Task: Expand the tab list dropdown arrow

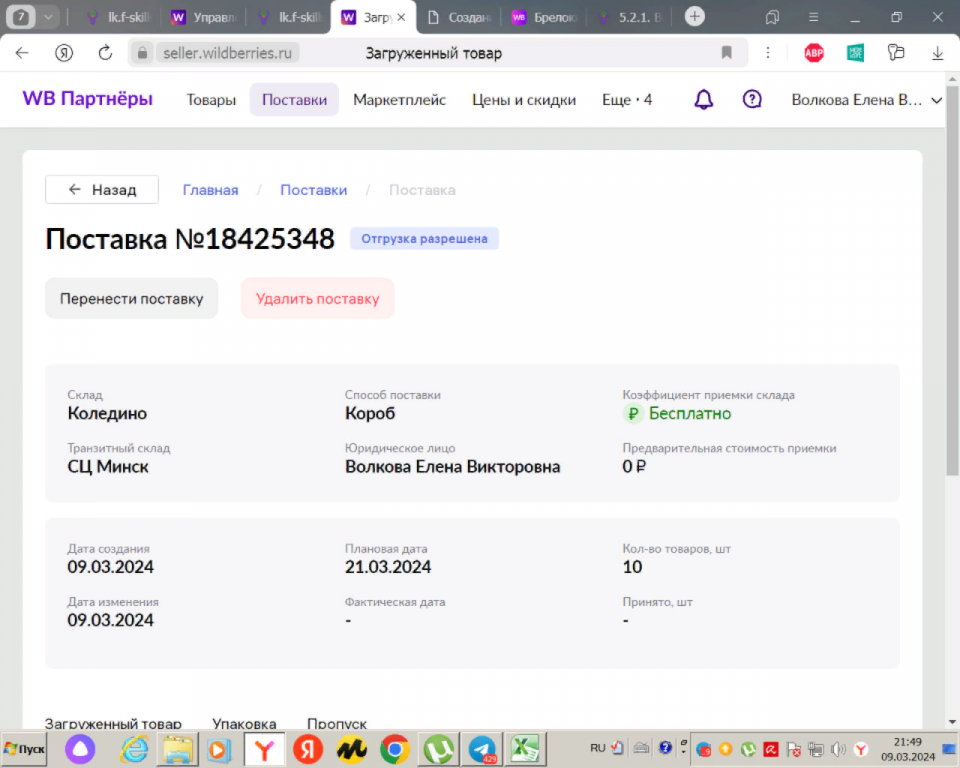Action: (48, 17)
